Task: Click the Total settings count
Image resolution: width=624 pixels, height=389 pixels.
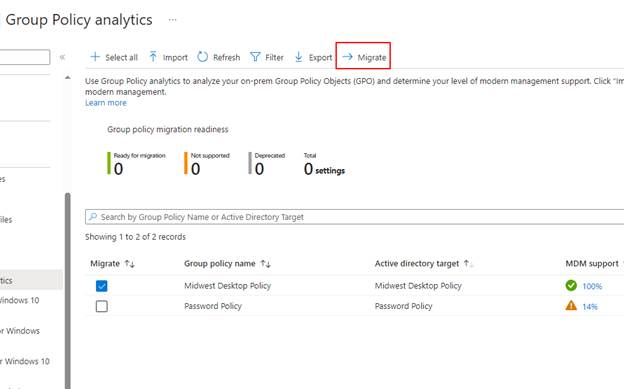Action: [x=324, y=169]
